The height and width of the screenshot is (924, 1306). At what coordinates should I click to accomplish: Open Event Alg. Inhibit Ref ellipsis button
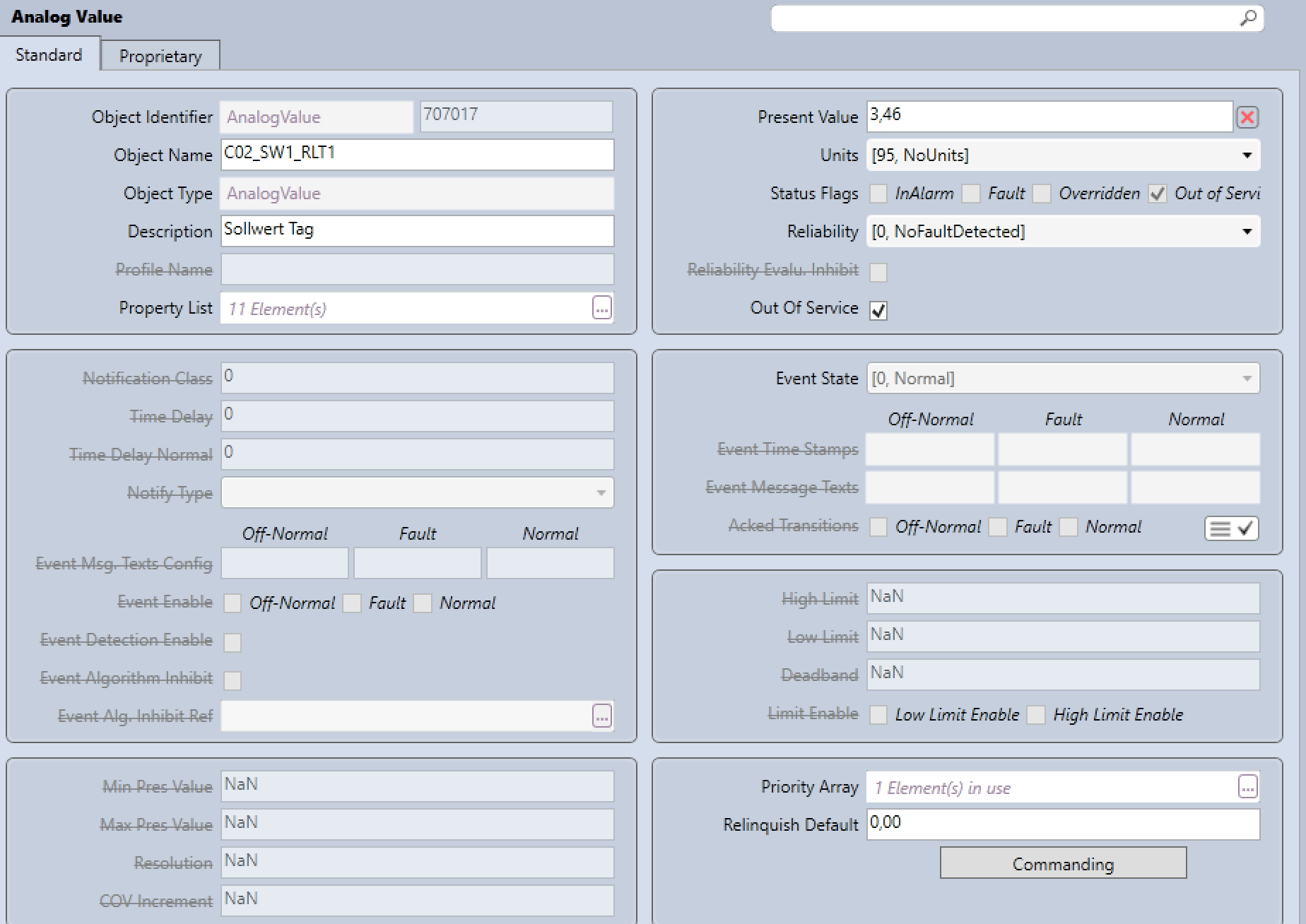coord(601,716)
